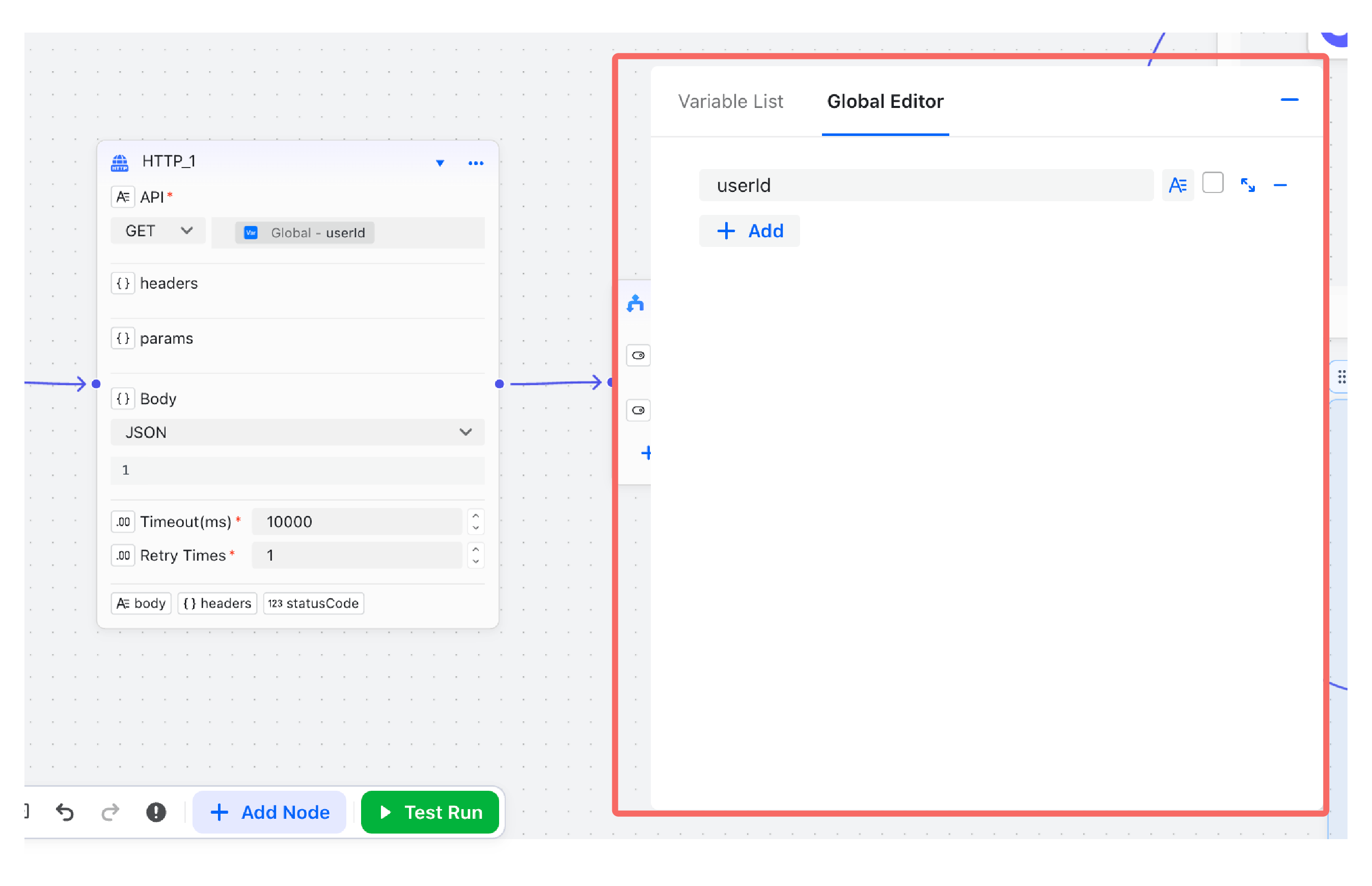Toggle the userId variable checkbox

[x=1212, y=183]
